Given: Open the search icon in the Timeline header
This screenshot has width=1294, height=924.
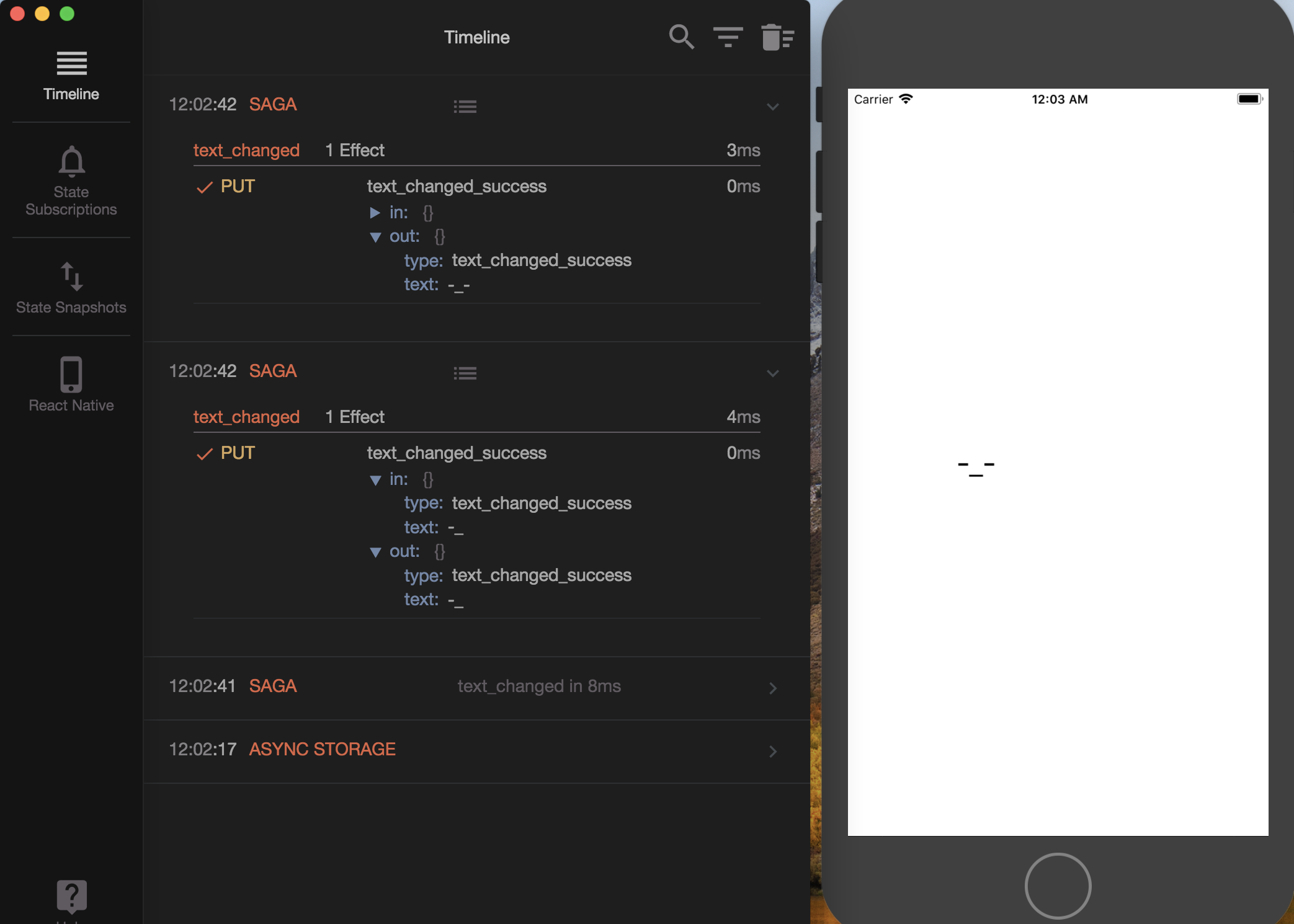Looking at the screenshot, I should point(681,37).
